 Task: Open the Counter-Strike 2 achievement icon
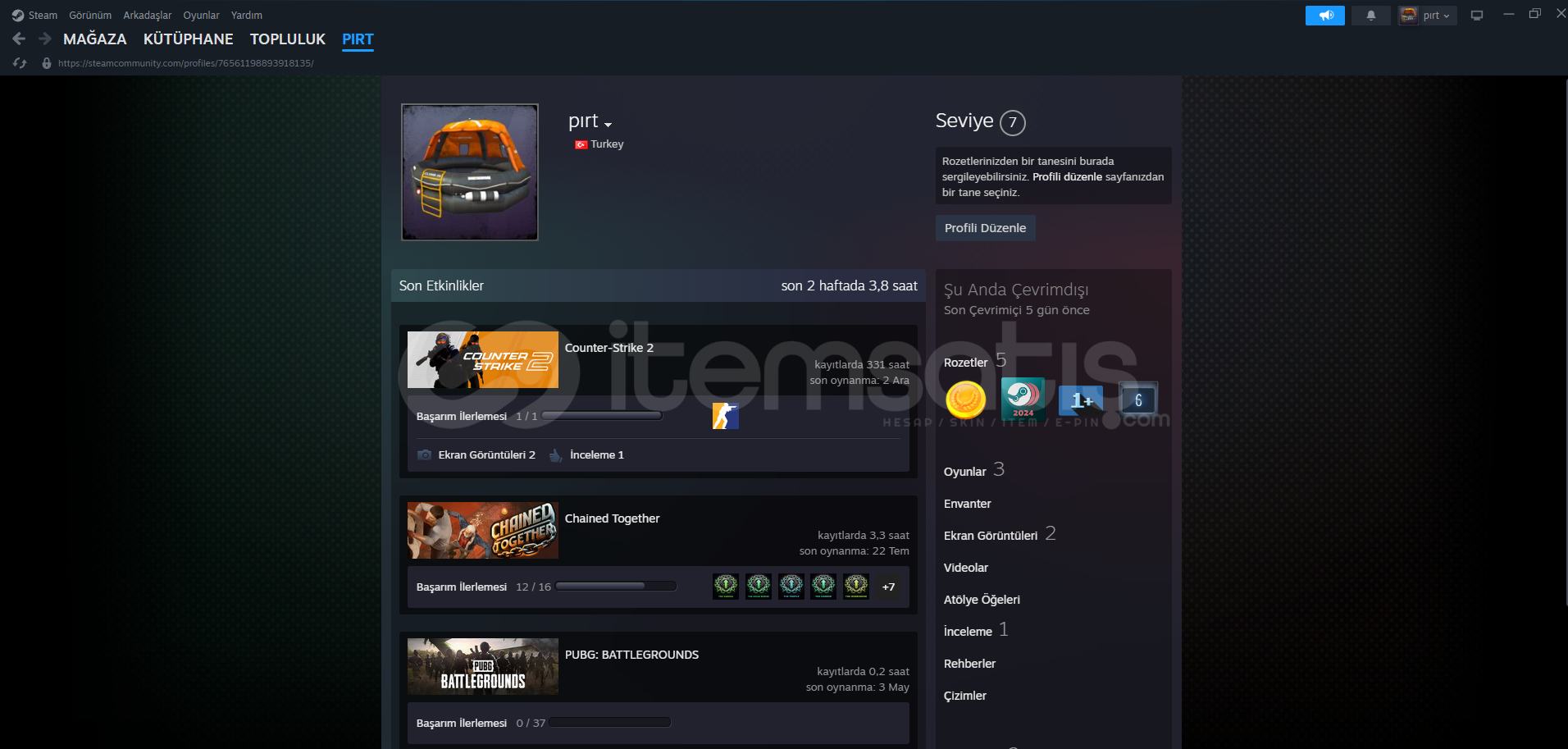[726, 416]
